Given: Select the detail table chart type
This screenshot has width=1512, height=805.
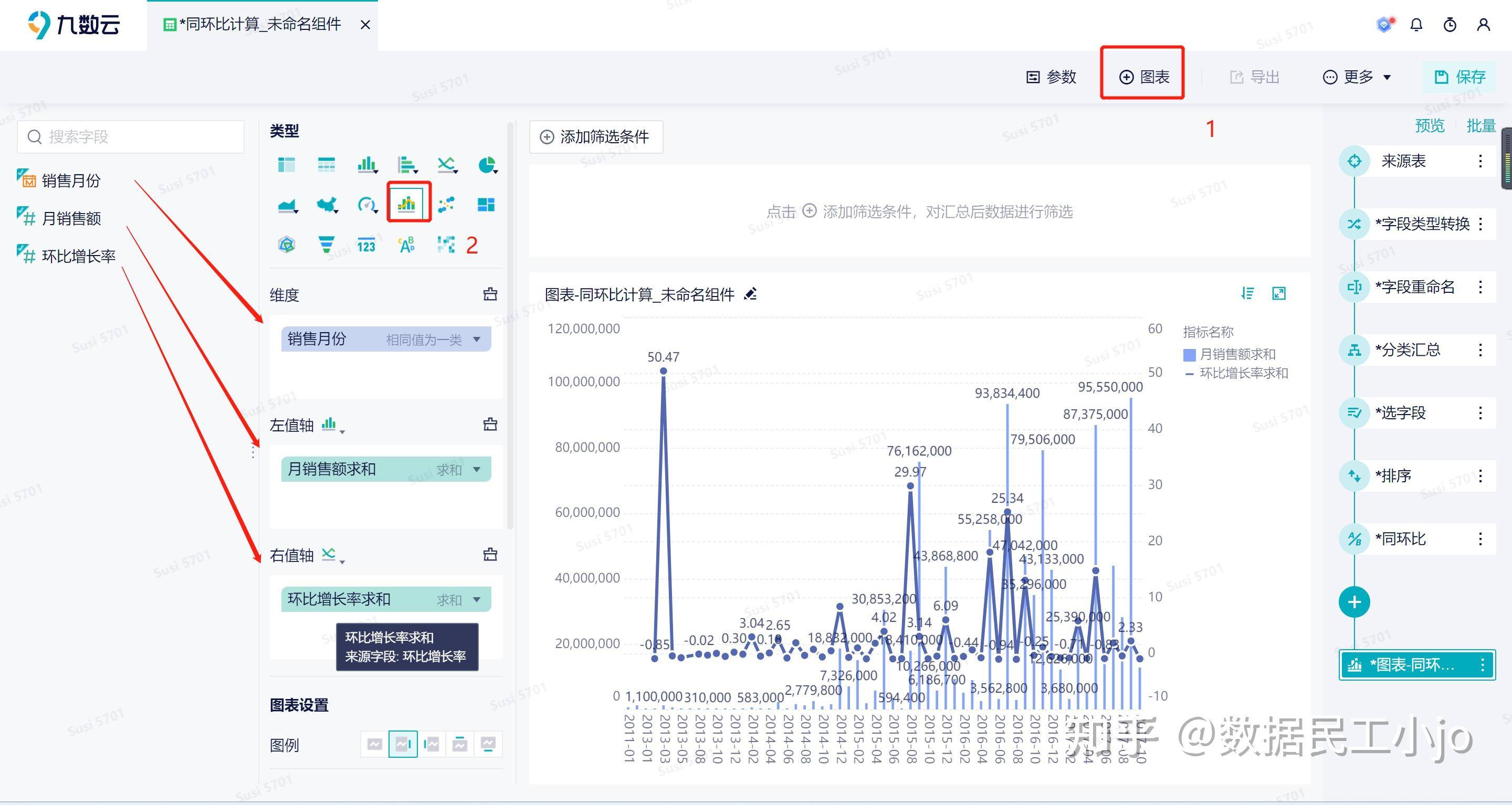Looking at the screenshot, I should coord(327,165).
